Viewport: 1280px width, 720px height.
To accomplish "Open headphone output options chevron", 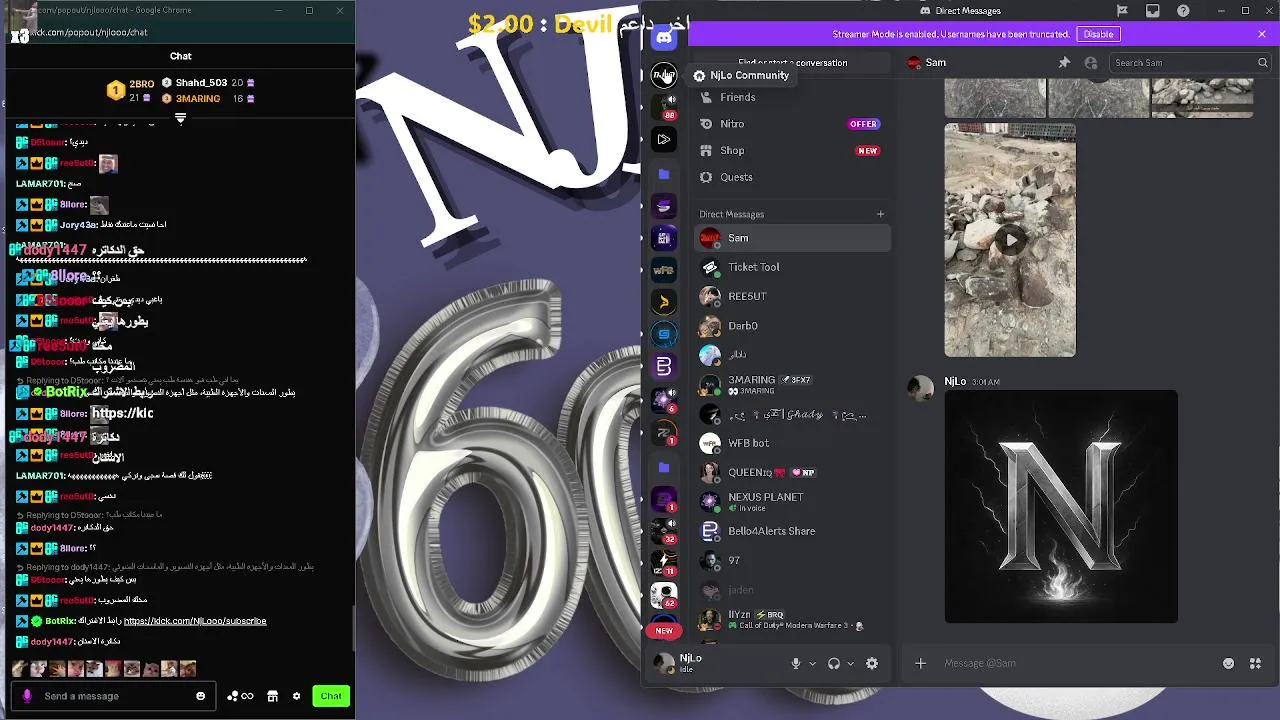I will 851,663.
